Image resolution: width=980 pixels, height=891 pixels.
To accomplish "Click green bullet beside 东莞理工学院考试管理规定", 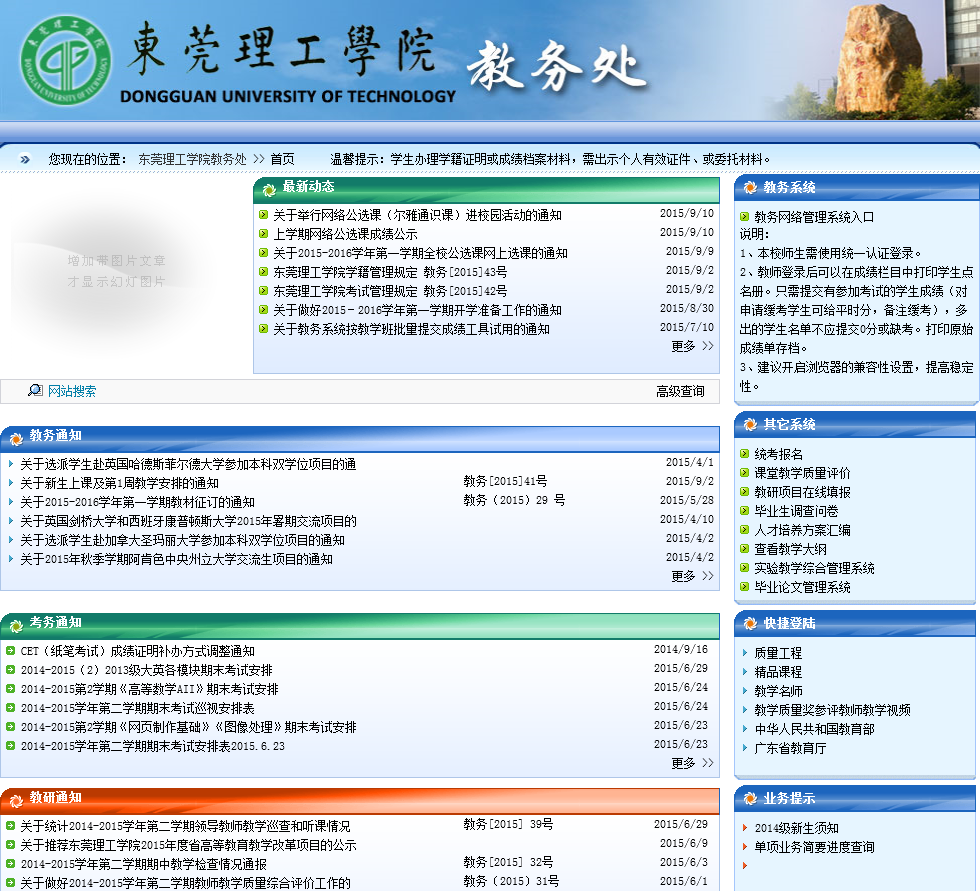I will point(263,291).
